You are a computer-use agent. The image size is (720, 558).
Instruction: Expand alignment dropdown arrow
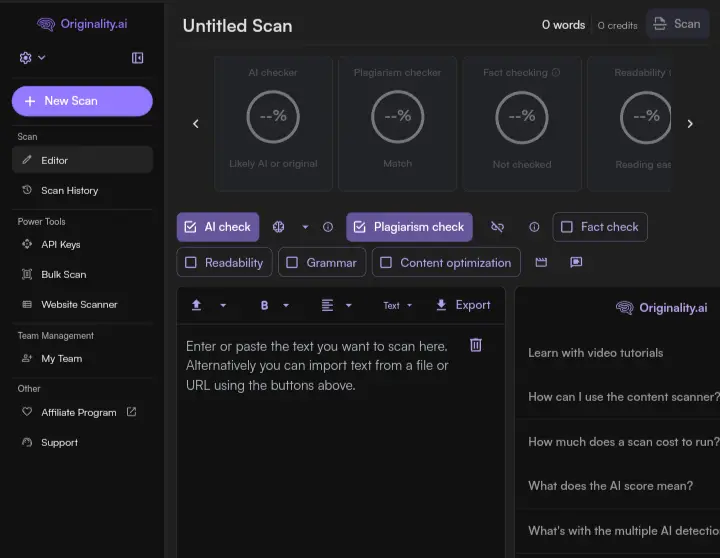pyautogui.click(x=349, y=305)
